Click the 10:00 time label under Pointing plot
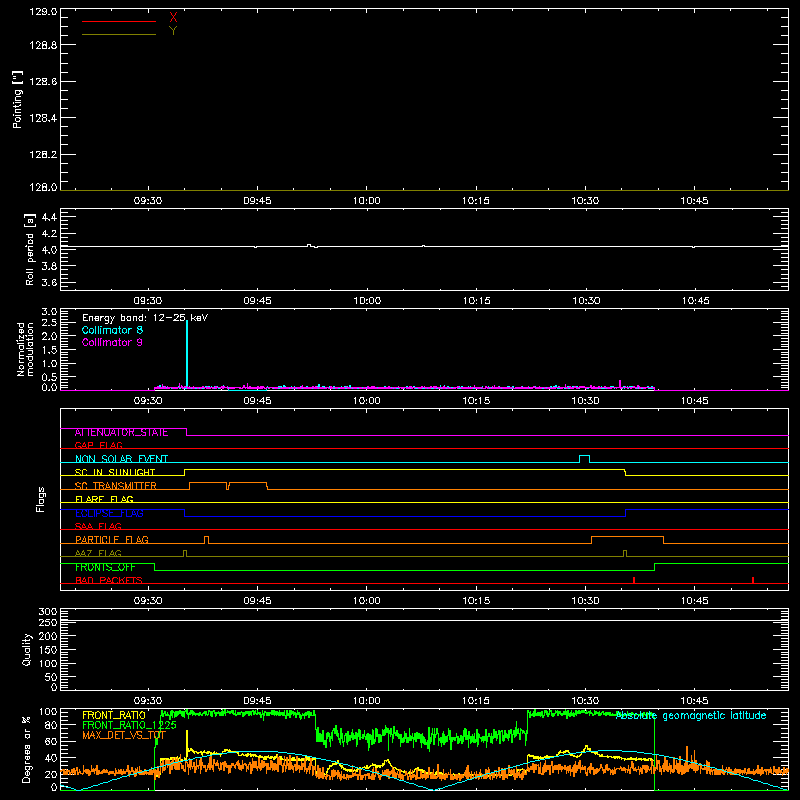The height and width of the screenshot is (800, 800). pyautogui.click(x=367, y=201)
